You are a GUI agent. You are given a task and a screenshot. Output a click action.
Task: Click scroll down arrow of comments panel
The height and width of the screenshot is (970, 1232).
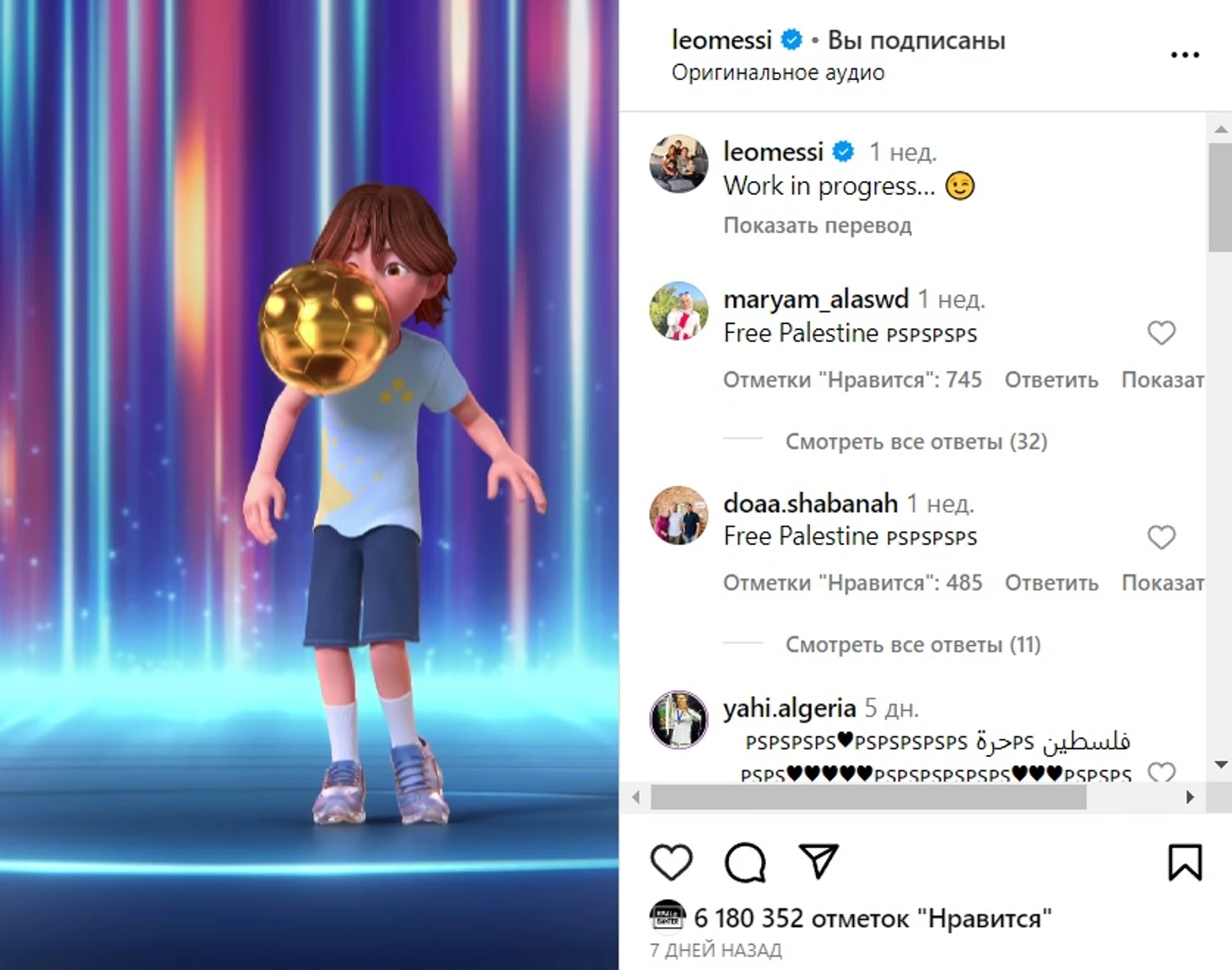coord(1220,765)
